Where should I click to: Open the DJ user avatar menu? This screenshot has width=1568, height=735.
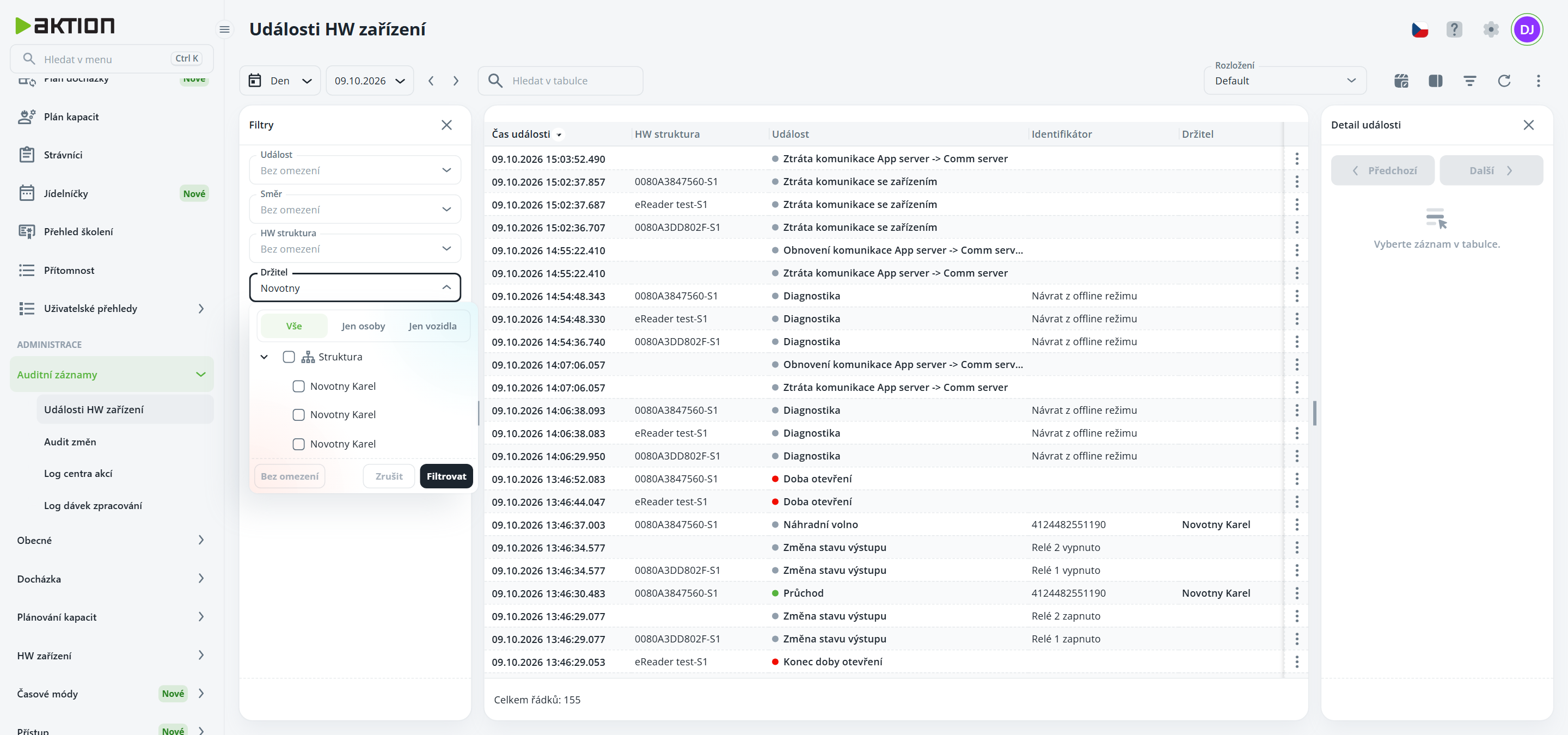click(x=1527, y=29)
